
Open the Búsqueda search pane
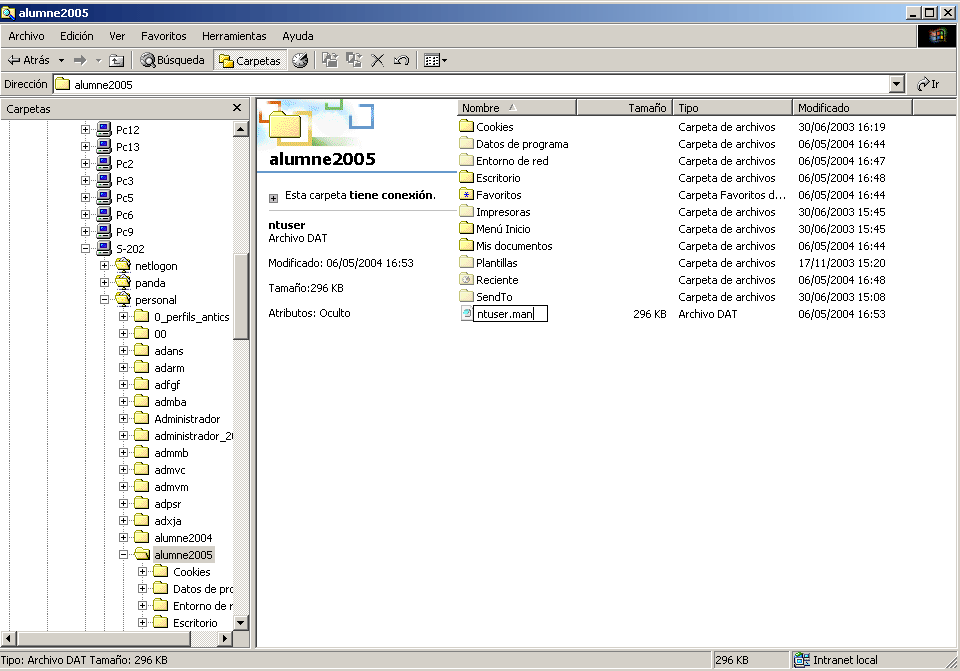coord(173,60)
